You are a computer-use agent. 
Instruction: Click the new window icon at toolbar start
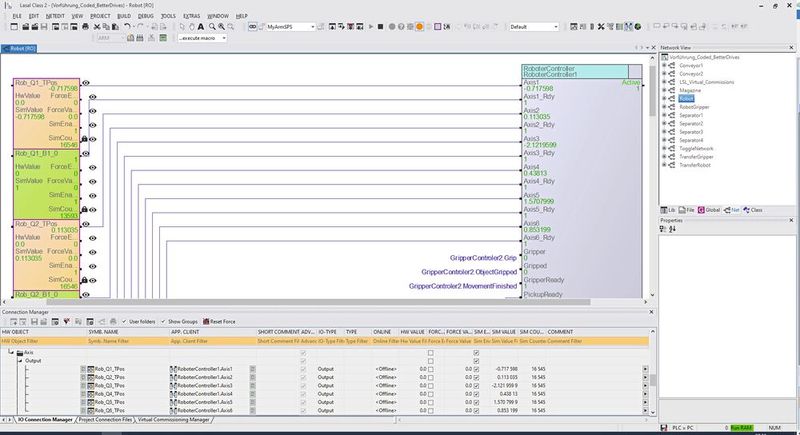[x=14, y=27]
